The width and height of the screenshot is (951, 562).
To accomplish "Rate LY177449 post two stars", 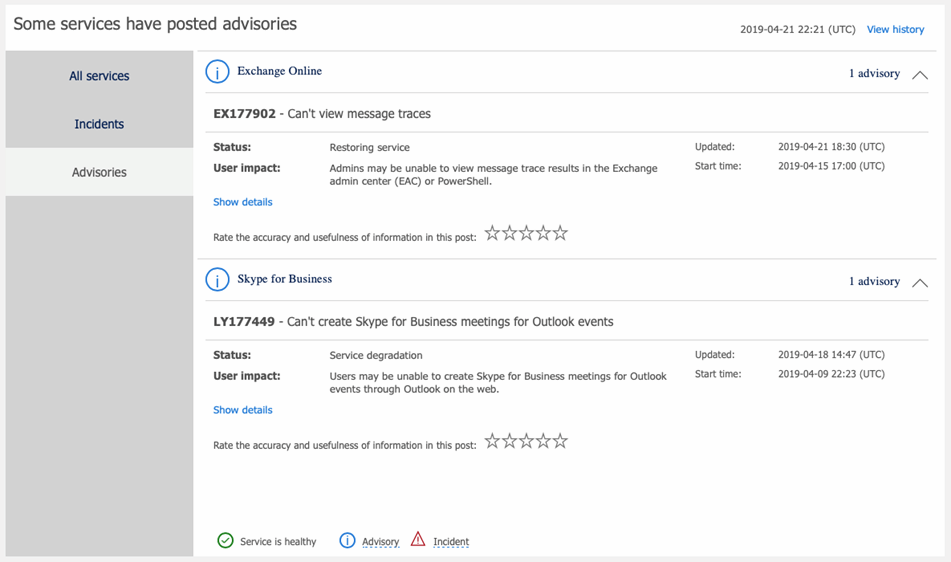I will tap(509, 441).
